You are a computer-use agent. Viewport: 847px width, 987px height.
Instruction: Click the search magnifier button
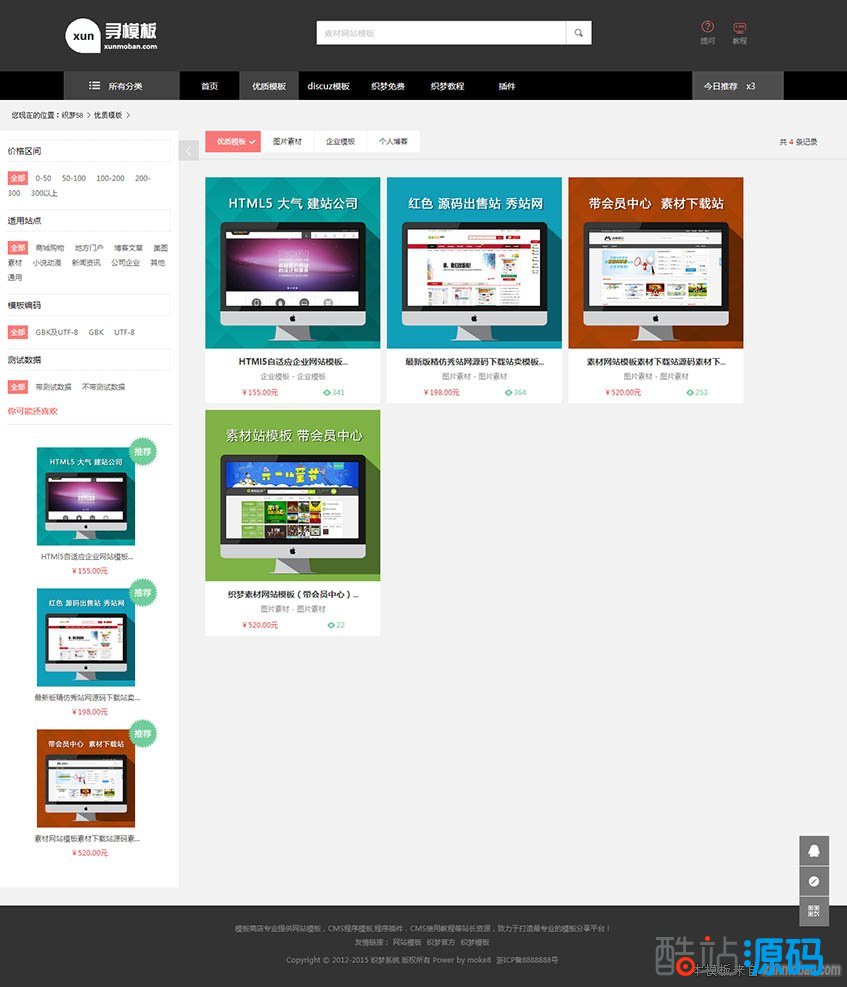578,33
